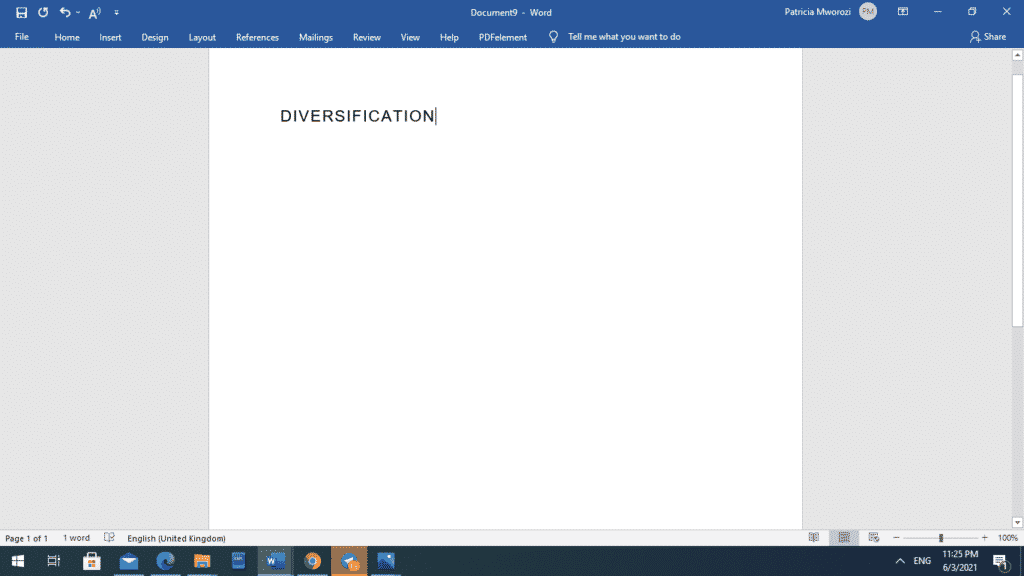Click the zoom in plus button
The image size is (1024, 576).
point(984,537)
